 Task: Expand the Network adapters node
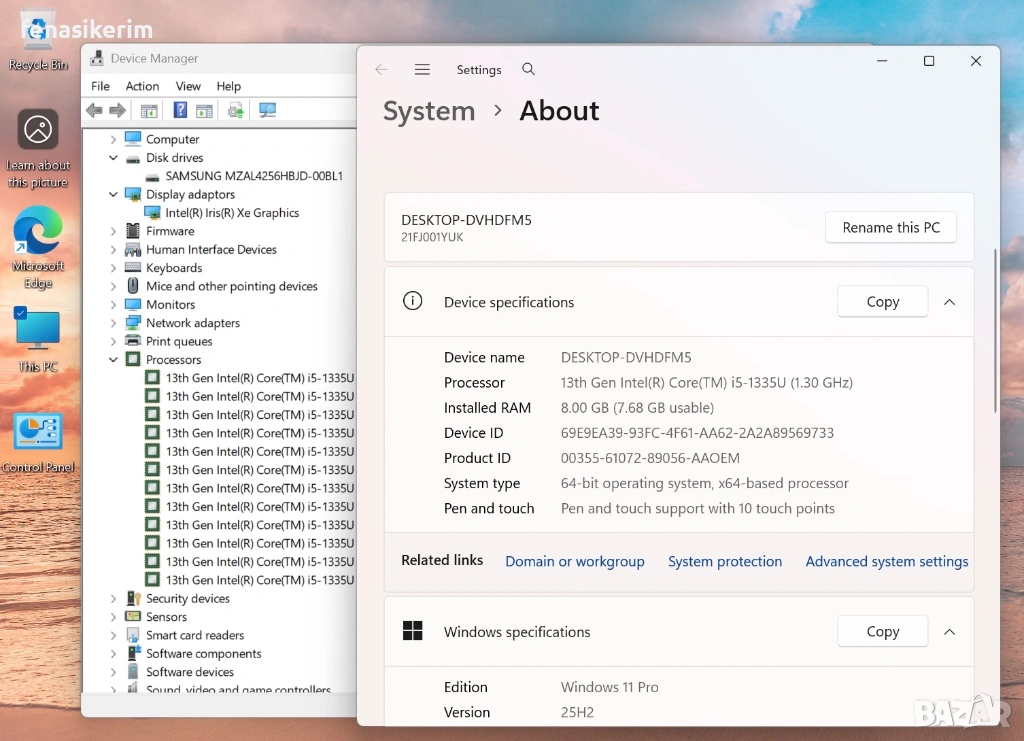point(113,323)
